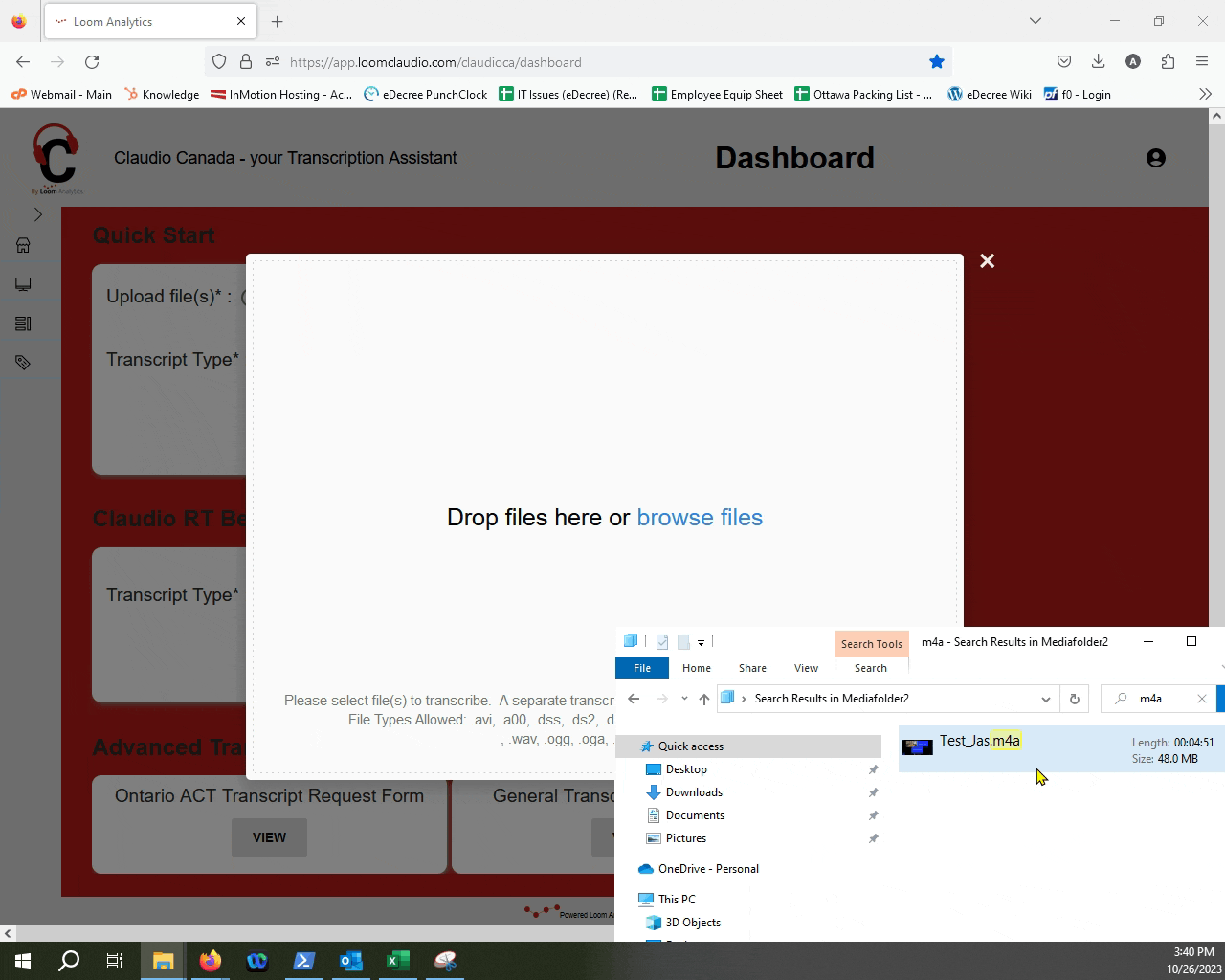This screenshot has height=980, width=1225.
Task: Reload the page in Firefox
Action: (92, 62)
